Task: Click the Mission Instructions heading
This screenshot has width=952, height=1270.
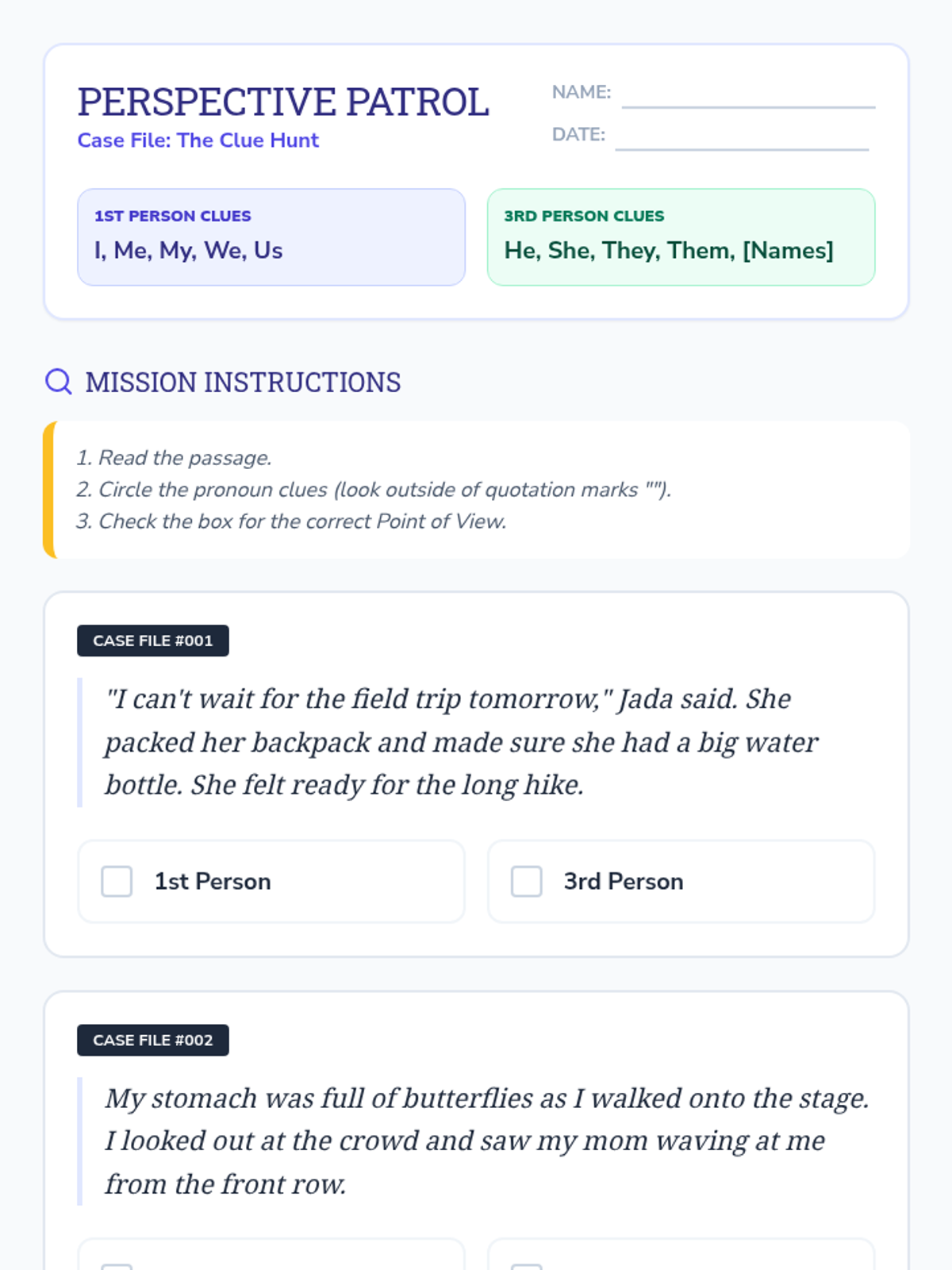Action: pyautogui.click(x=243, y=383)
